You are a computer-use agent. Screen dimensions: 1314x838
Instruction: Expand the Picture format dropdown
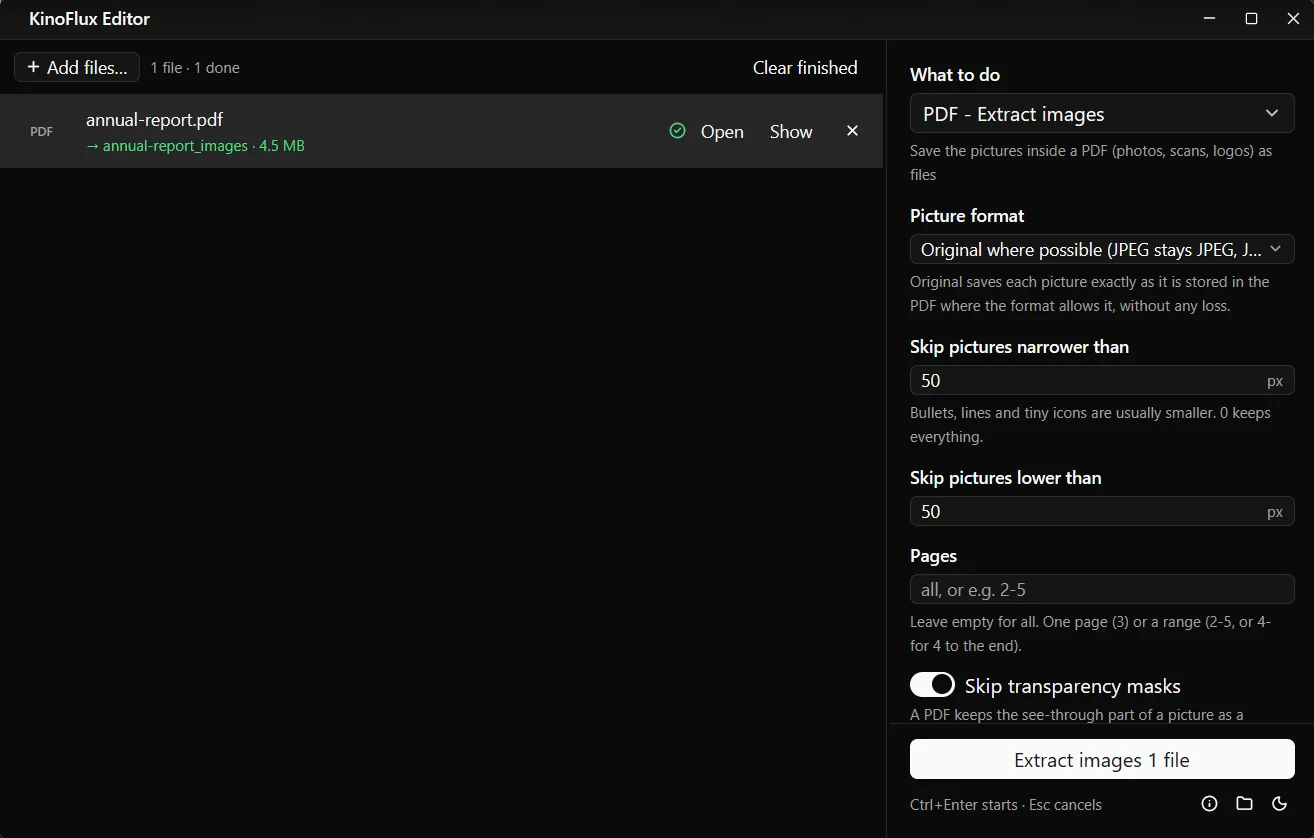(x=1102, y=249)
